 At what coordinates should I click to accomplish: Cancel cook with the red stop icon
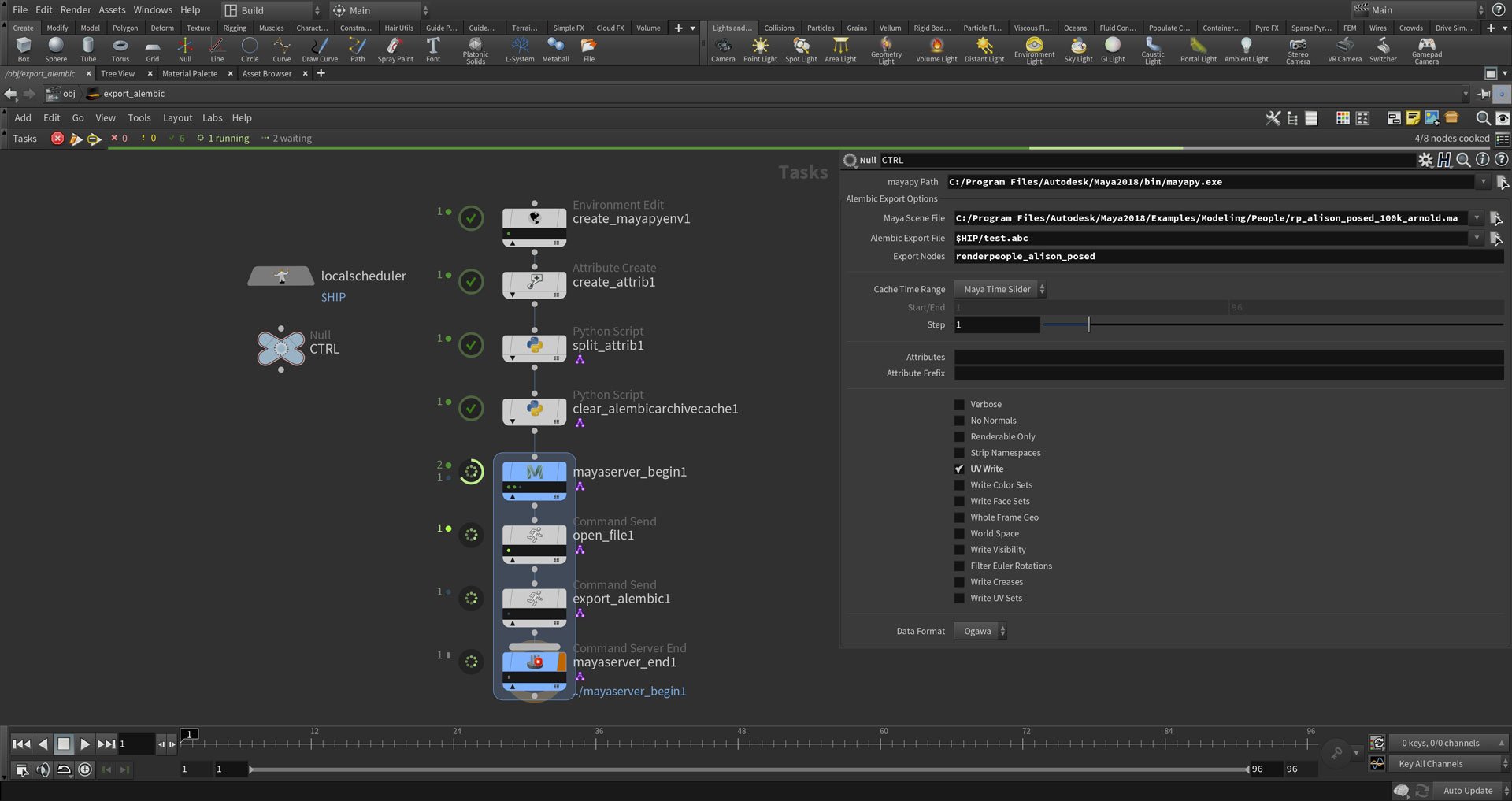click(57, 139)
